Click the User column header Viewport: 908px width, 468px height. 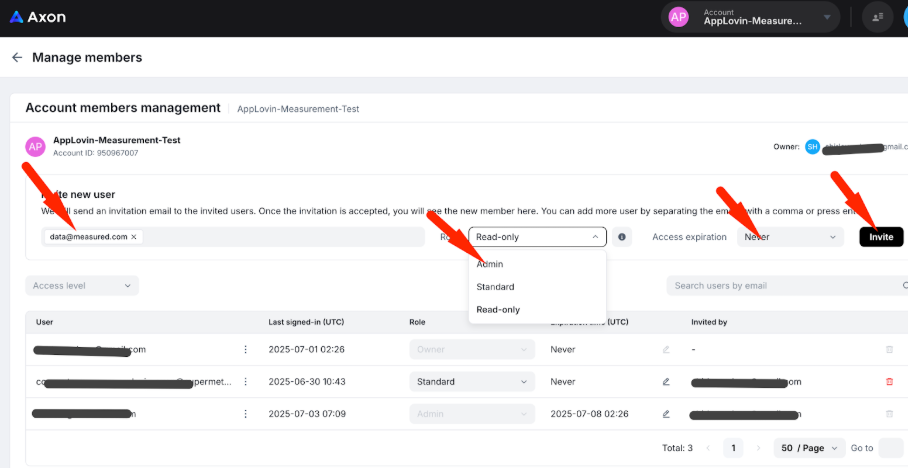pyautogui.click(x=45, y=322)
